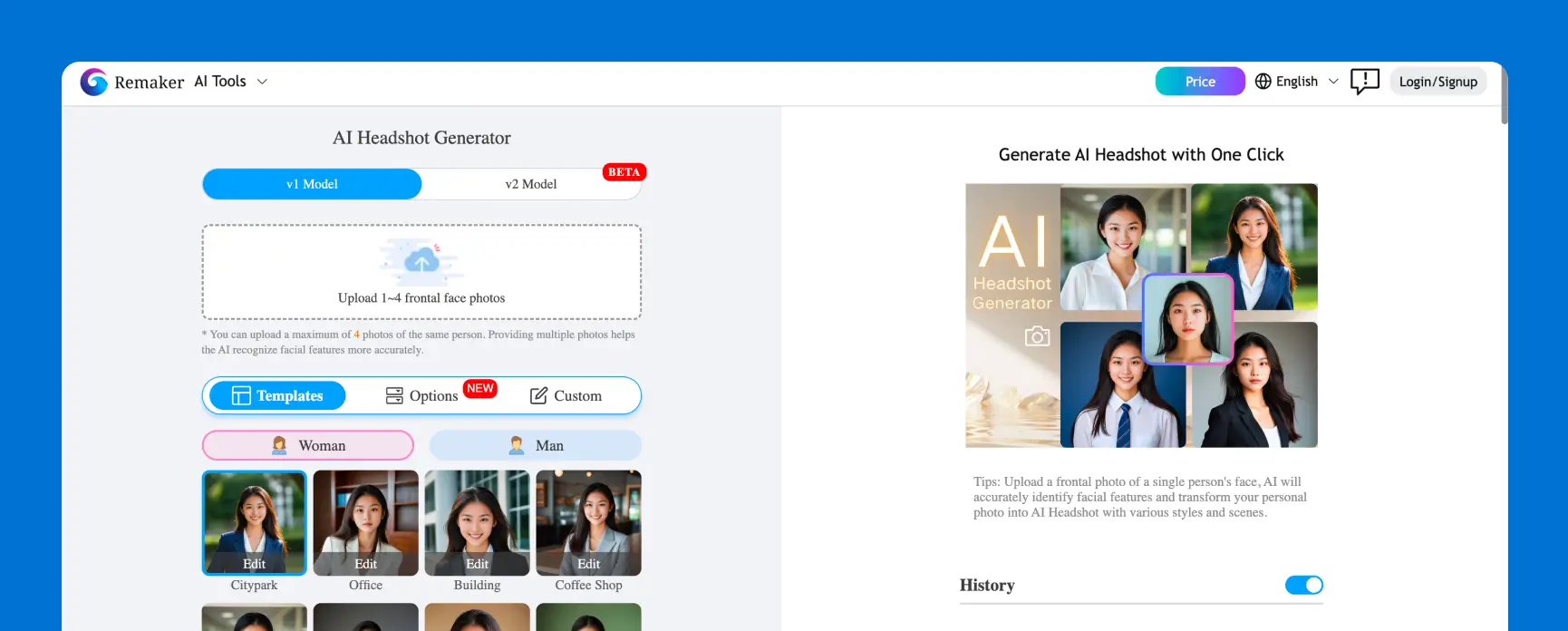Click 'Generate AI Headshot with One Click' heading
The image size is (1568, 631).
coord(1141,155)
